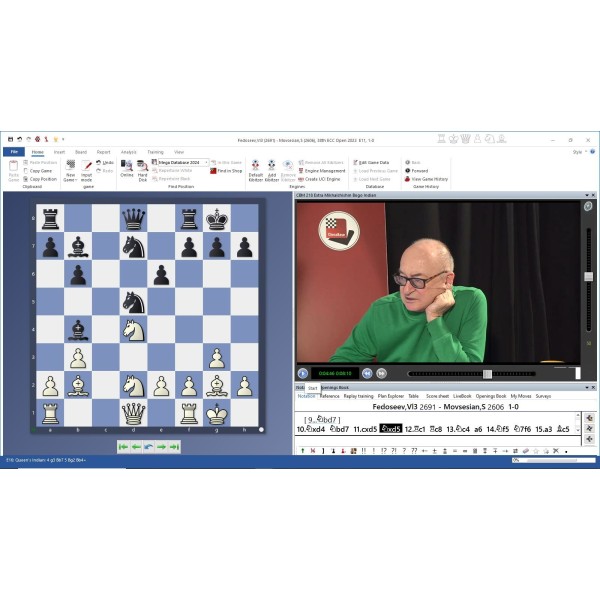Image resolution: width=600 pixels, height=600 pixels.
Task: Open View Game History
Action: click(x=426, y=179)
